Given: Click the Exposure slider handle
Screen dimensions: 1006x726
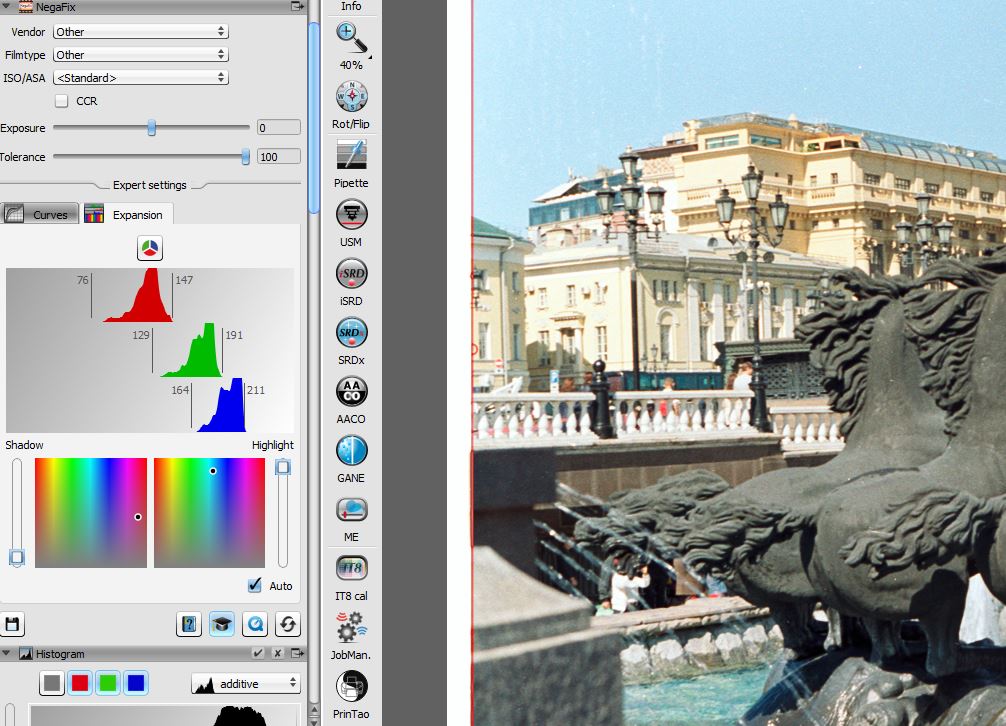Looking at the screenshot, I should click(152, 128).
